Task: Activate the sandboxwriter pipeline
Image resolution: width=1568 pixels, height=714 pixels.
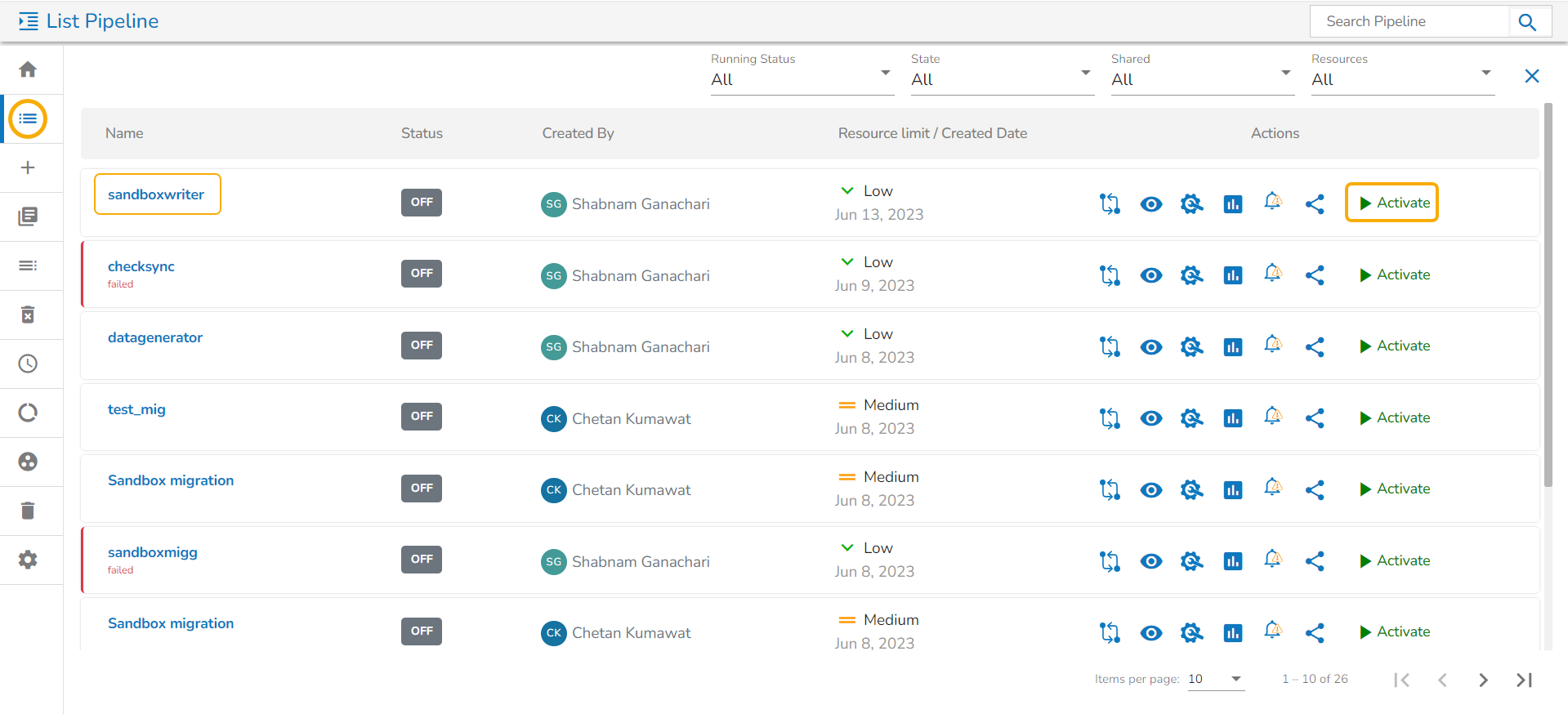Action: tap(1392, 203)
